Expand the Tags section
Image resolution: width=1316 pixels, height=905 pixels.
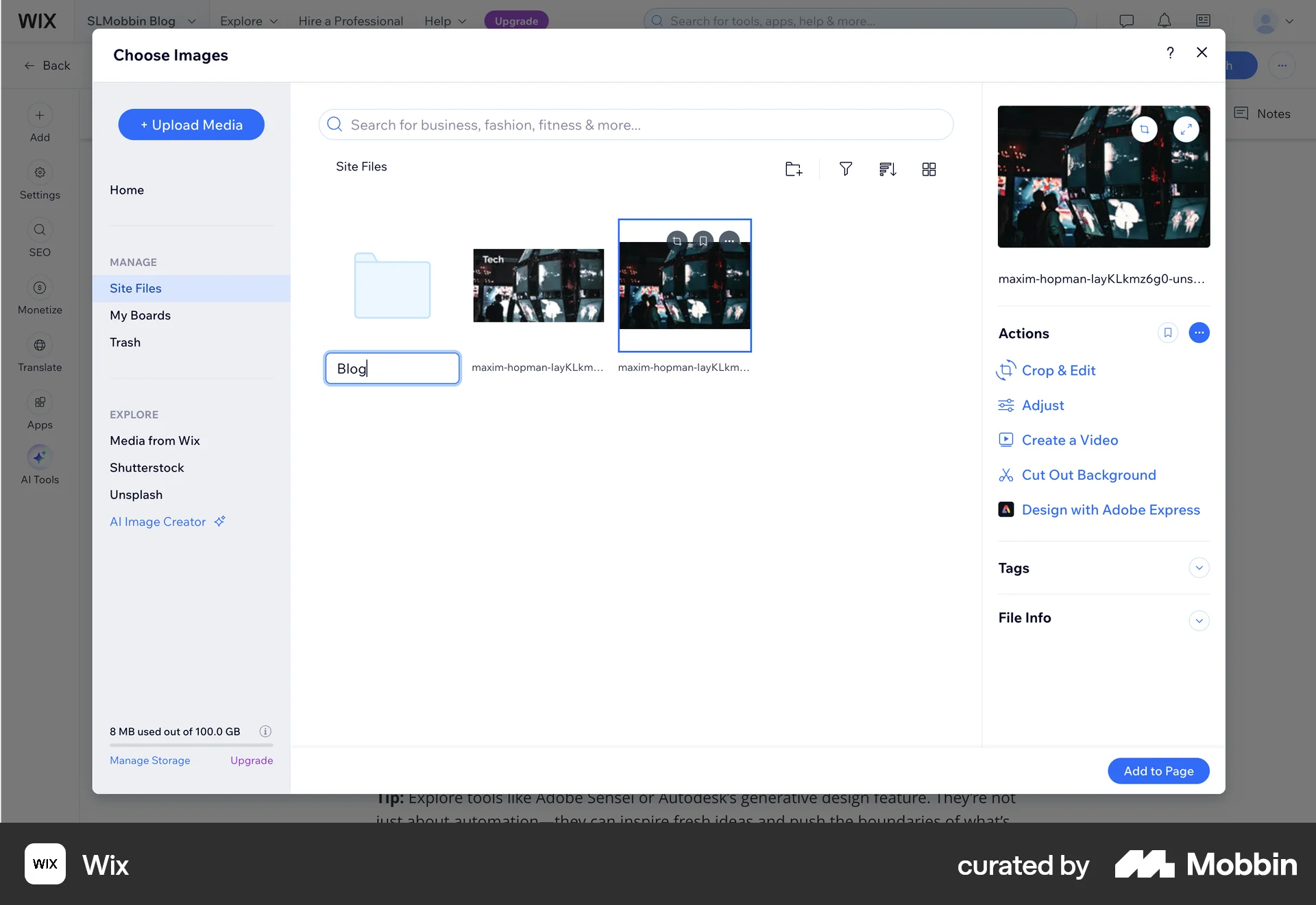click(x=1199, y=568)
